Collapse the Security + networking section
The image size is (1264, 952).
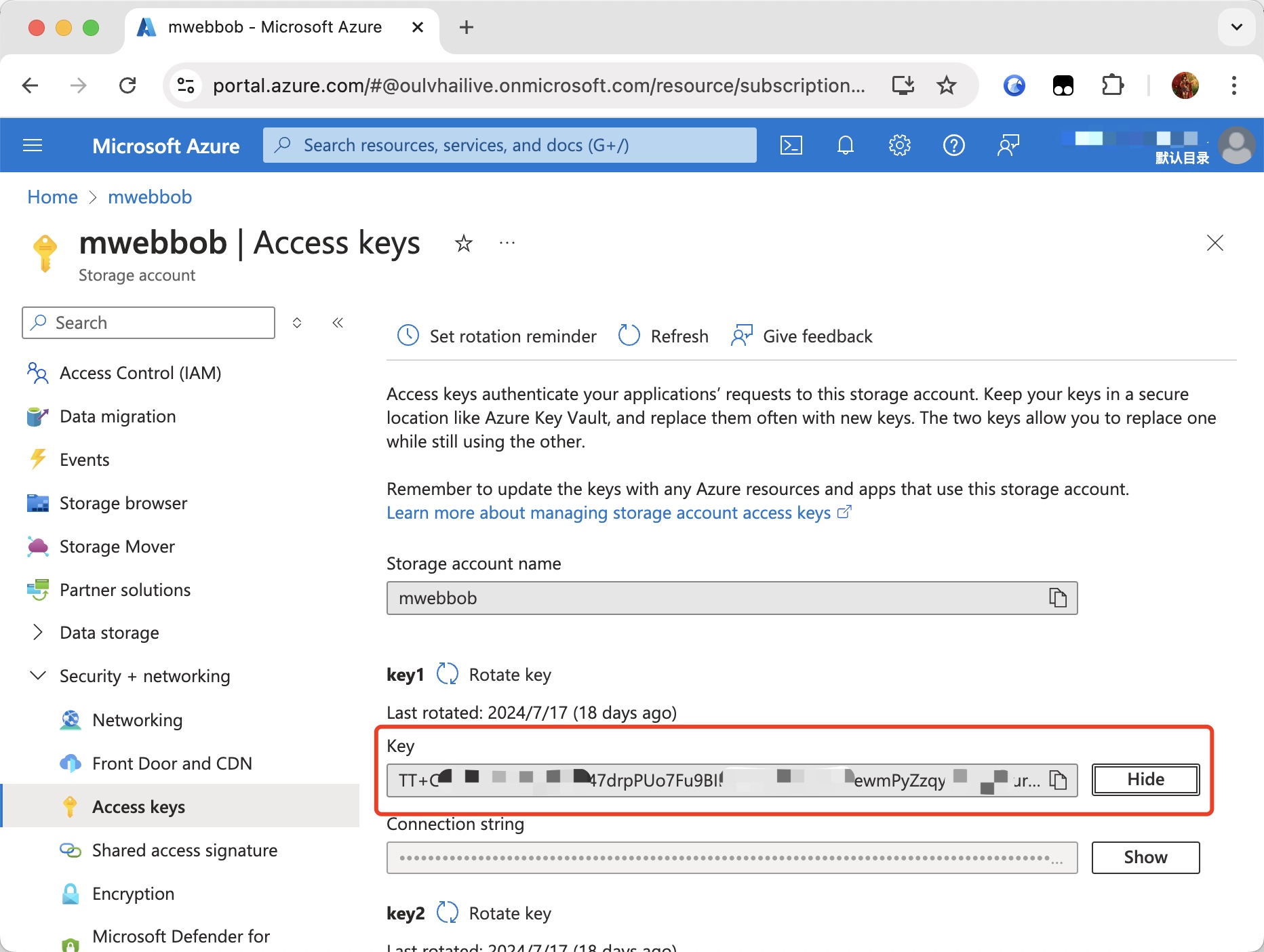39,676
